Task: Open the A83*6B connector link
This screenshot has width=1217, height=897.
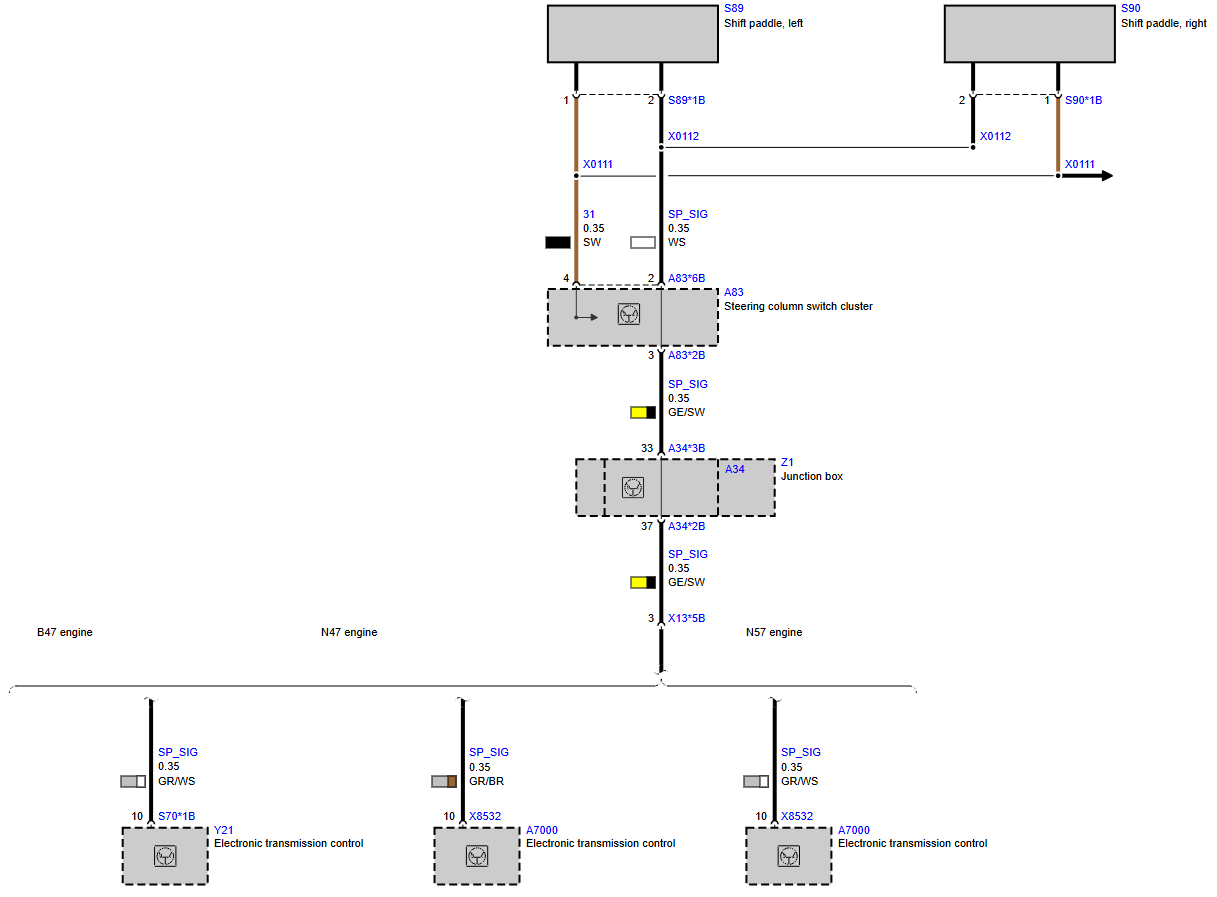Action: 687,278
